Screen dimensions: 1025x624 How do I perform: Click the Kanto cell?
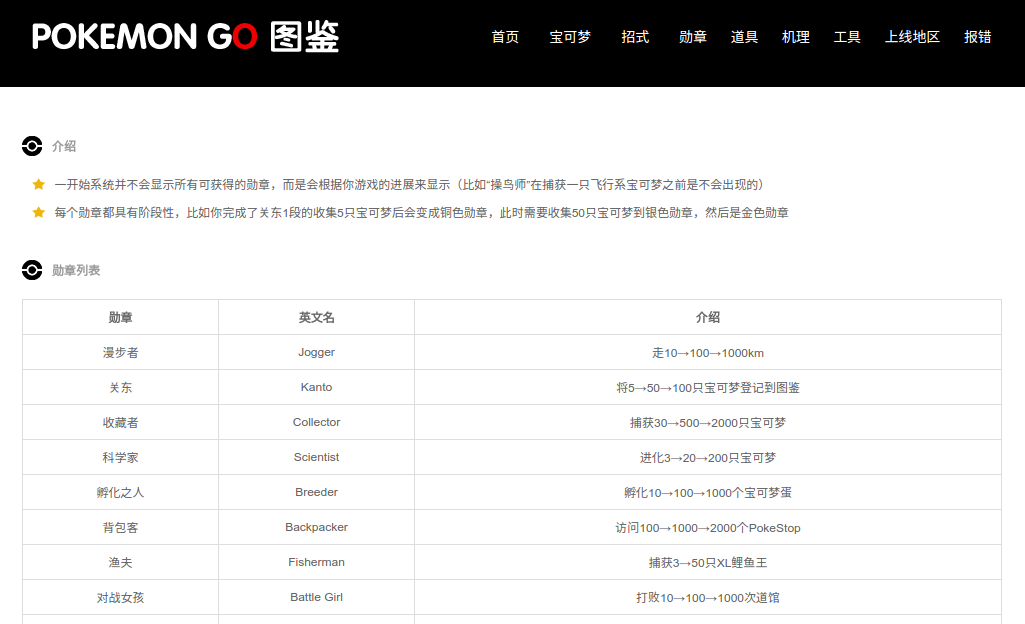pyautogui.click(x=316, y=387)
